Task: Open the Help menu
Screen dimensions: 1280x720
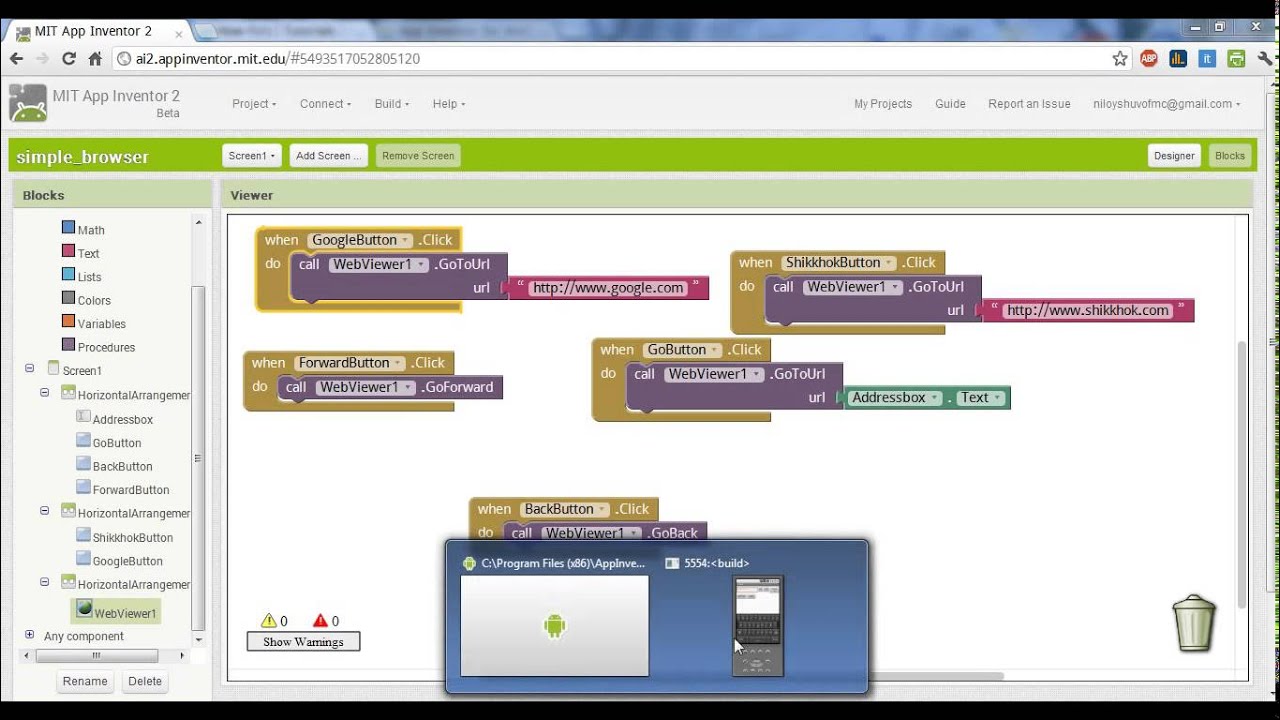Action: [x=449, y=104]
